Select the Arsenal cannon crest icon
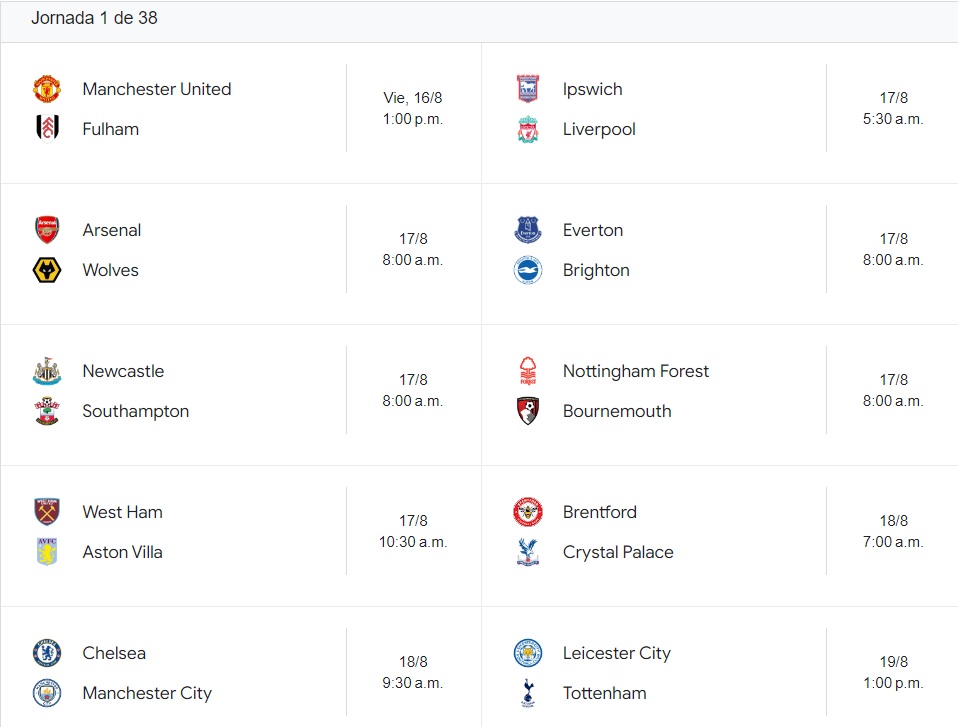This screenshot has width=958, height=727. pos(47,230)
